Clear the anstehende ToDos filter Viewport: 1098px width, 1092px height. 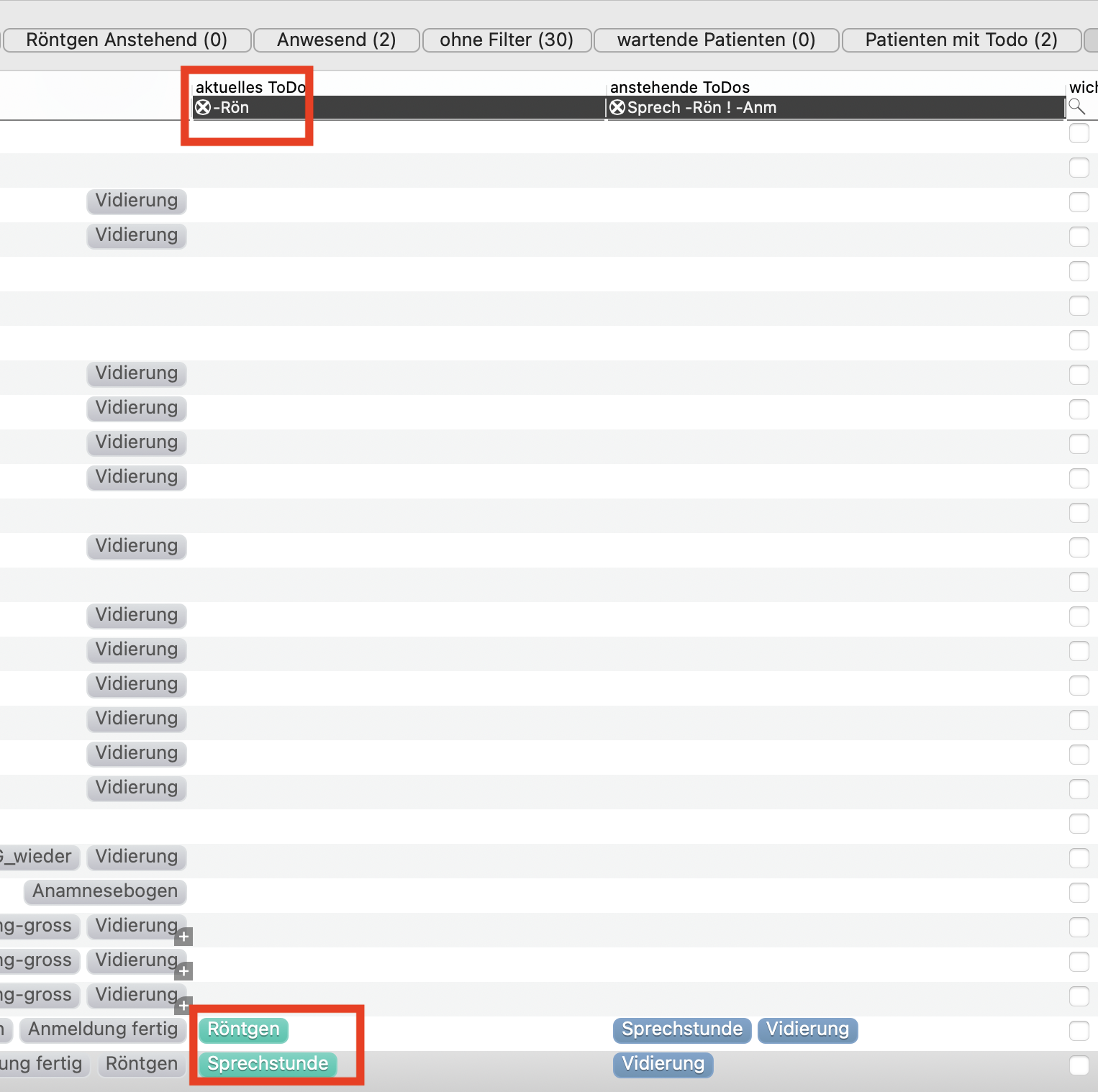click(x=617, y=108)
